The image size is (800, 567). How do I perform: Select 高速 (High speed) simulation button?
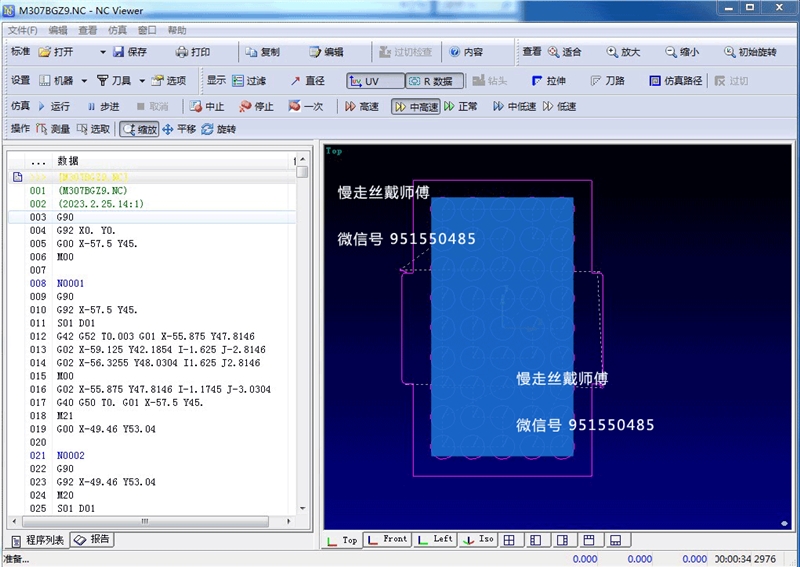pos(362,106)
